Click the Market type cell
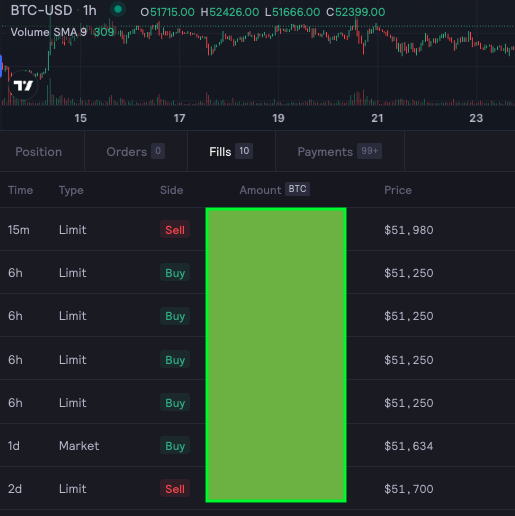Viewport: 515px width, 516px height. click(79, 446)
